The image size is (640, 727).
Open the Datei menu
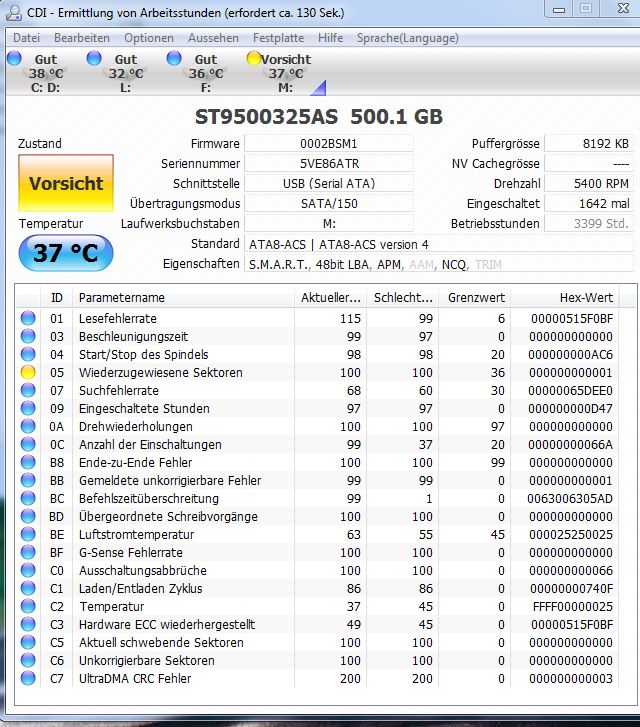[26, 38]
